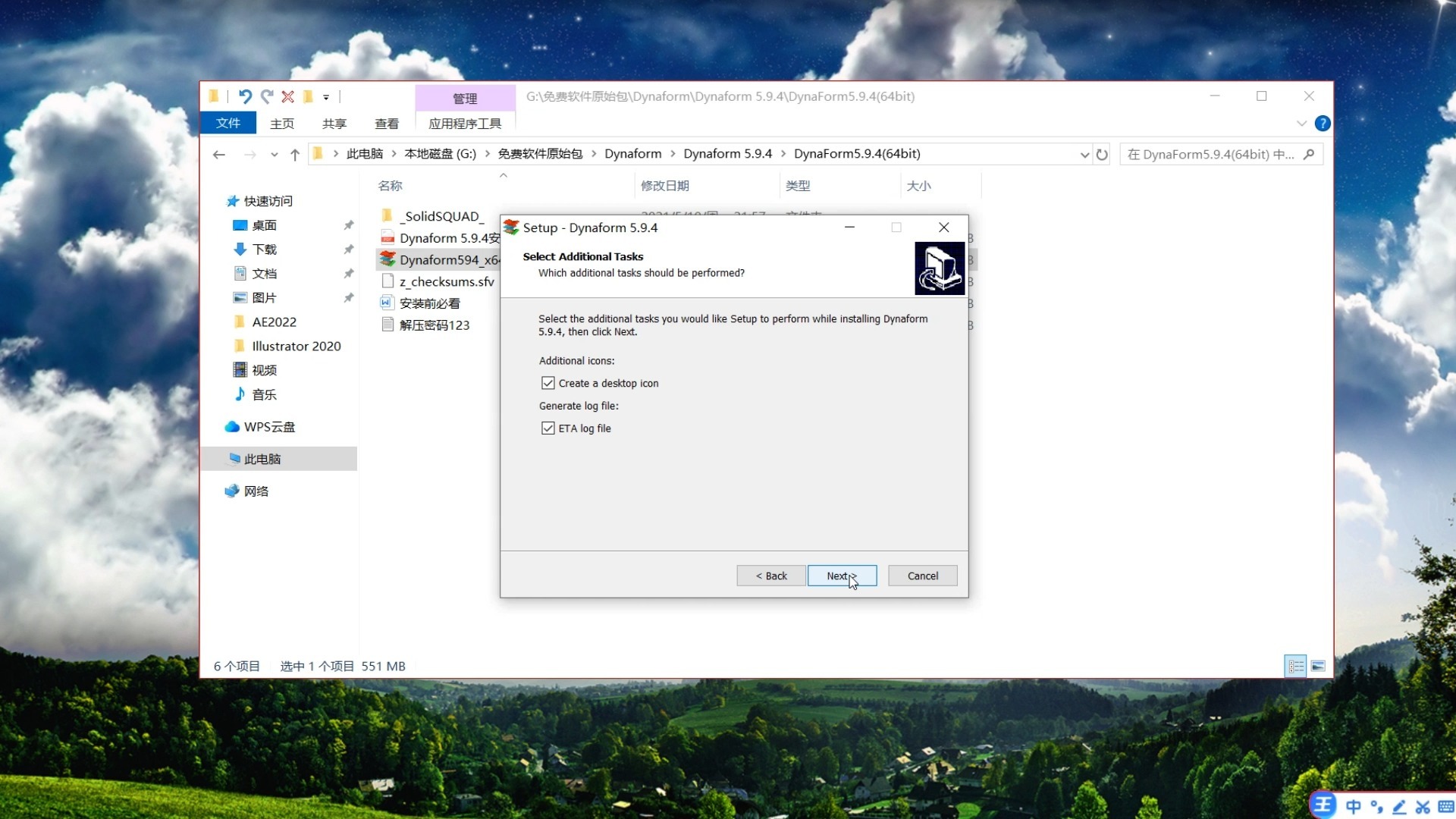Select 网络 in navigation pane

pos(256,491)
